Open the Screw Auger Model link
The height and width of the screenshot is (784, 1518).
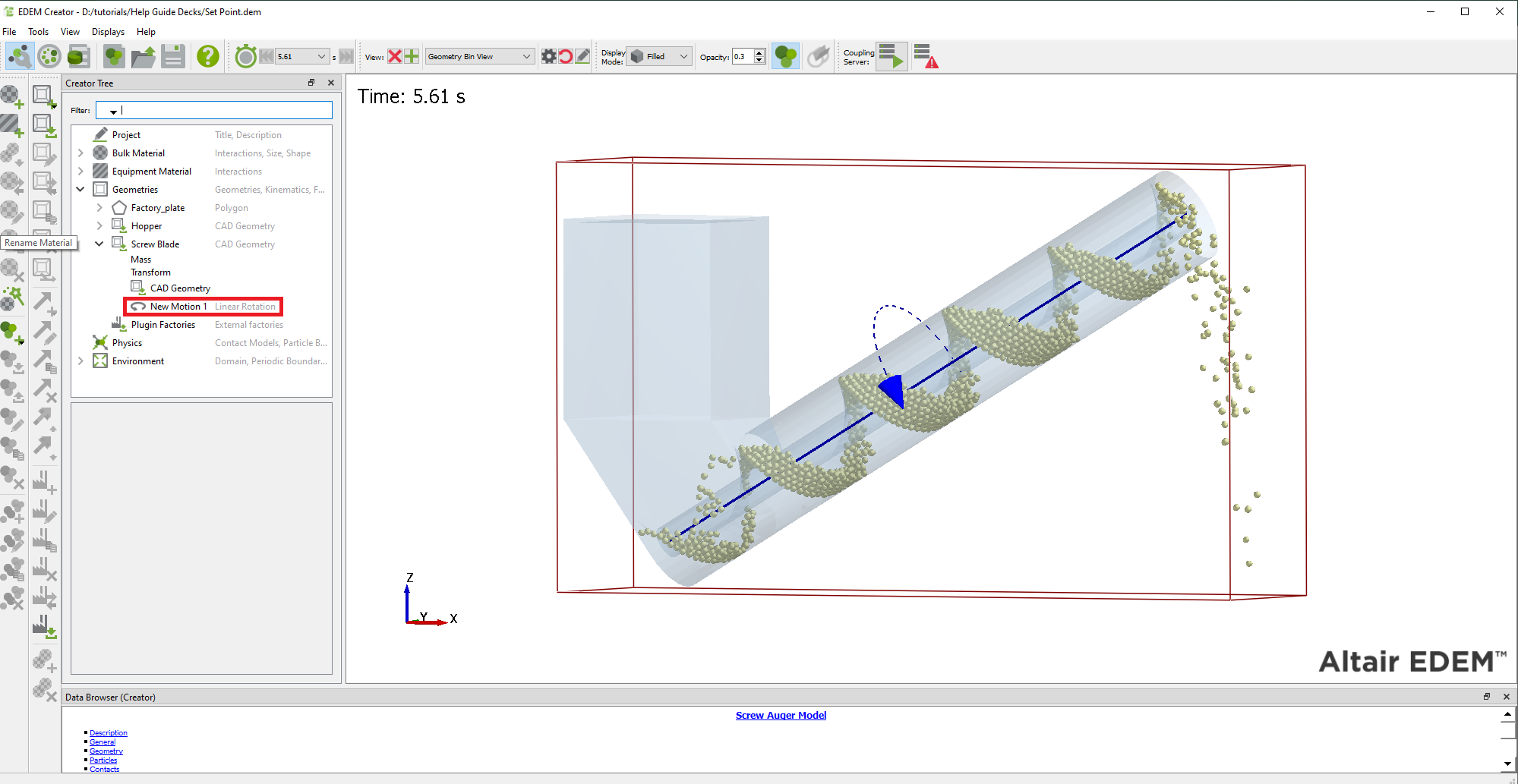[x=781, y=715]
